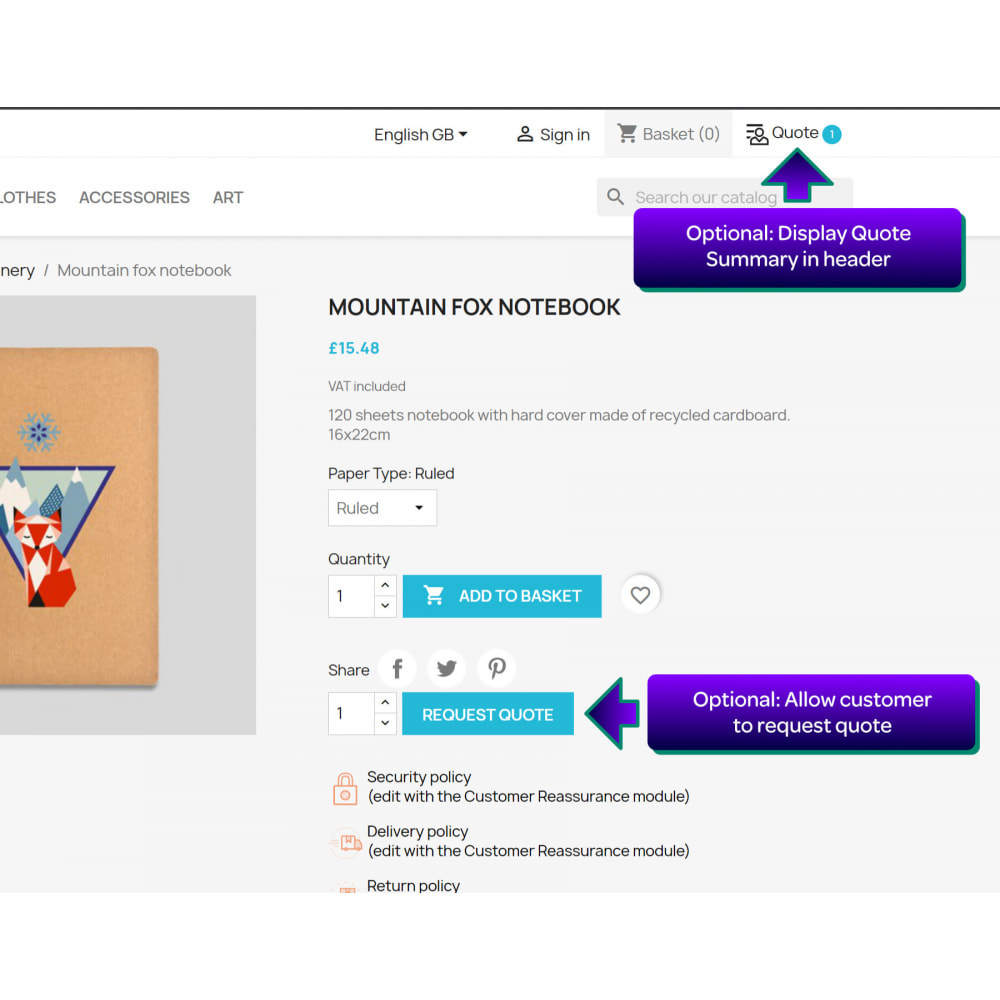Focus the Search our catalog field
This screenshot has width=1000, height=1000.
pos(724,197)
